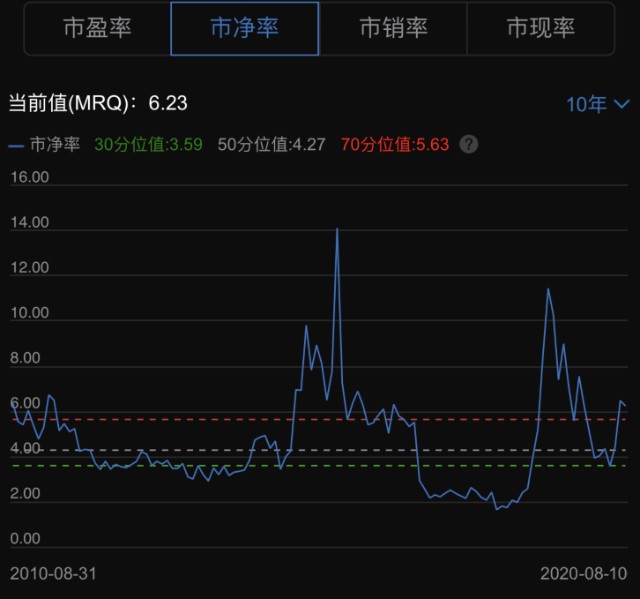This screenshot has width=640, height=599.
Task: Click the 0.00 axis label
Action: pyautogui.click(x=25, y=539)
